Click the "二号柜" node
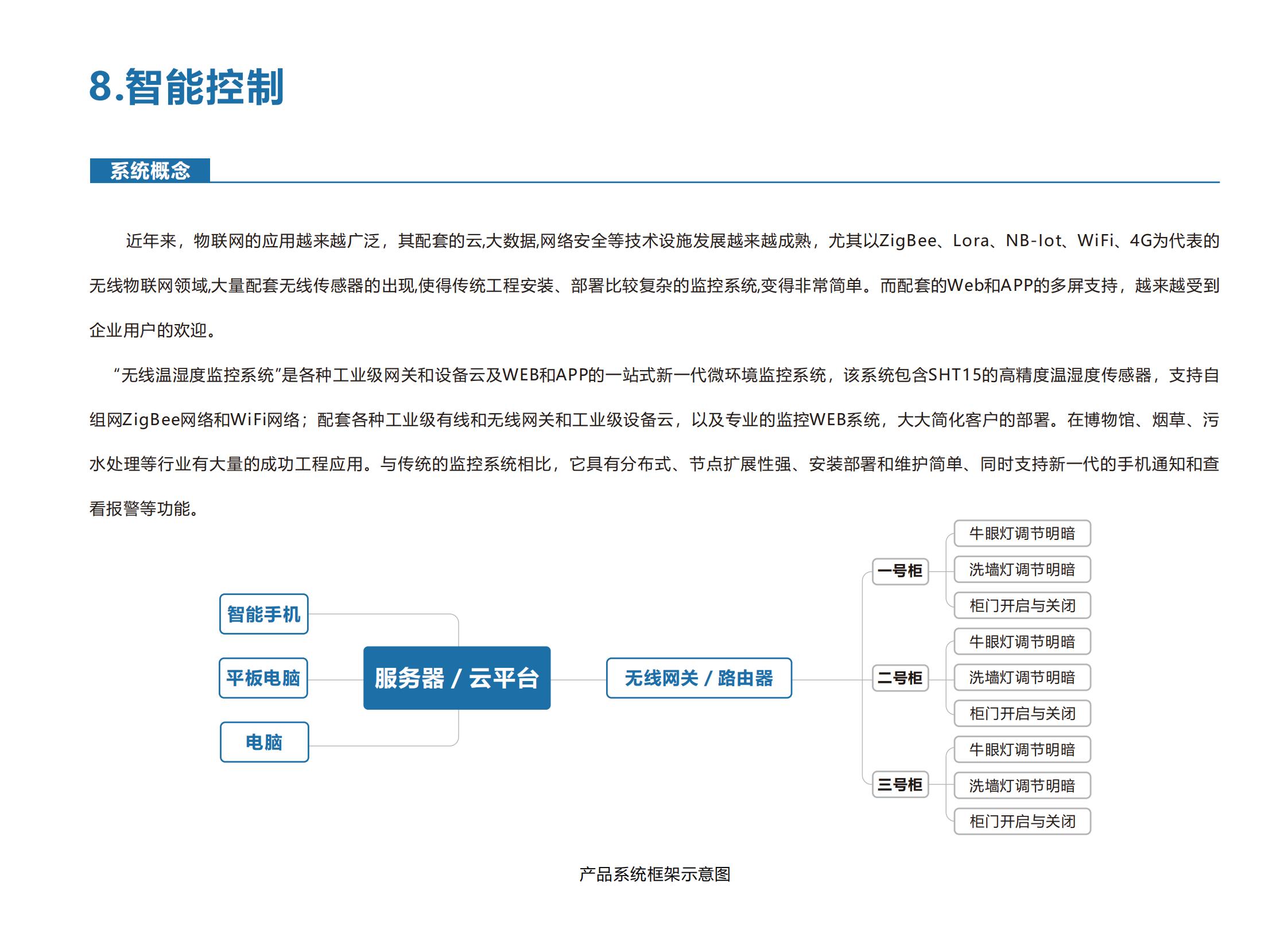Image resolution: width=1288 pixels, height=949 pixels. 900,678
